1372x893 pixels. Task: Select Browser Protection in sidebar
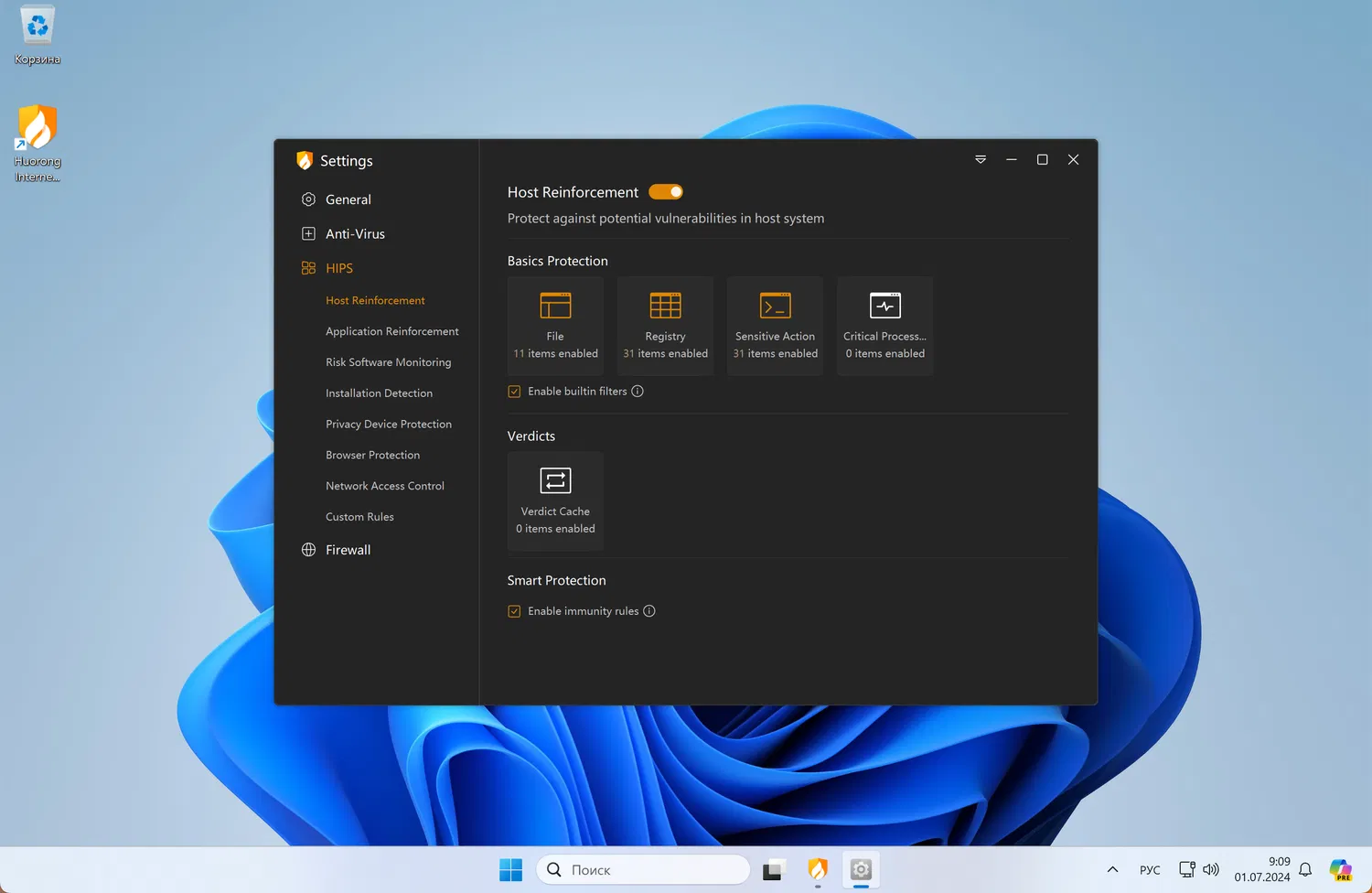click(372, 455)
